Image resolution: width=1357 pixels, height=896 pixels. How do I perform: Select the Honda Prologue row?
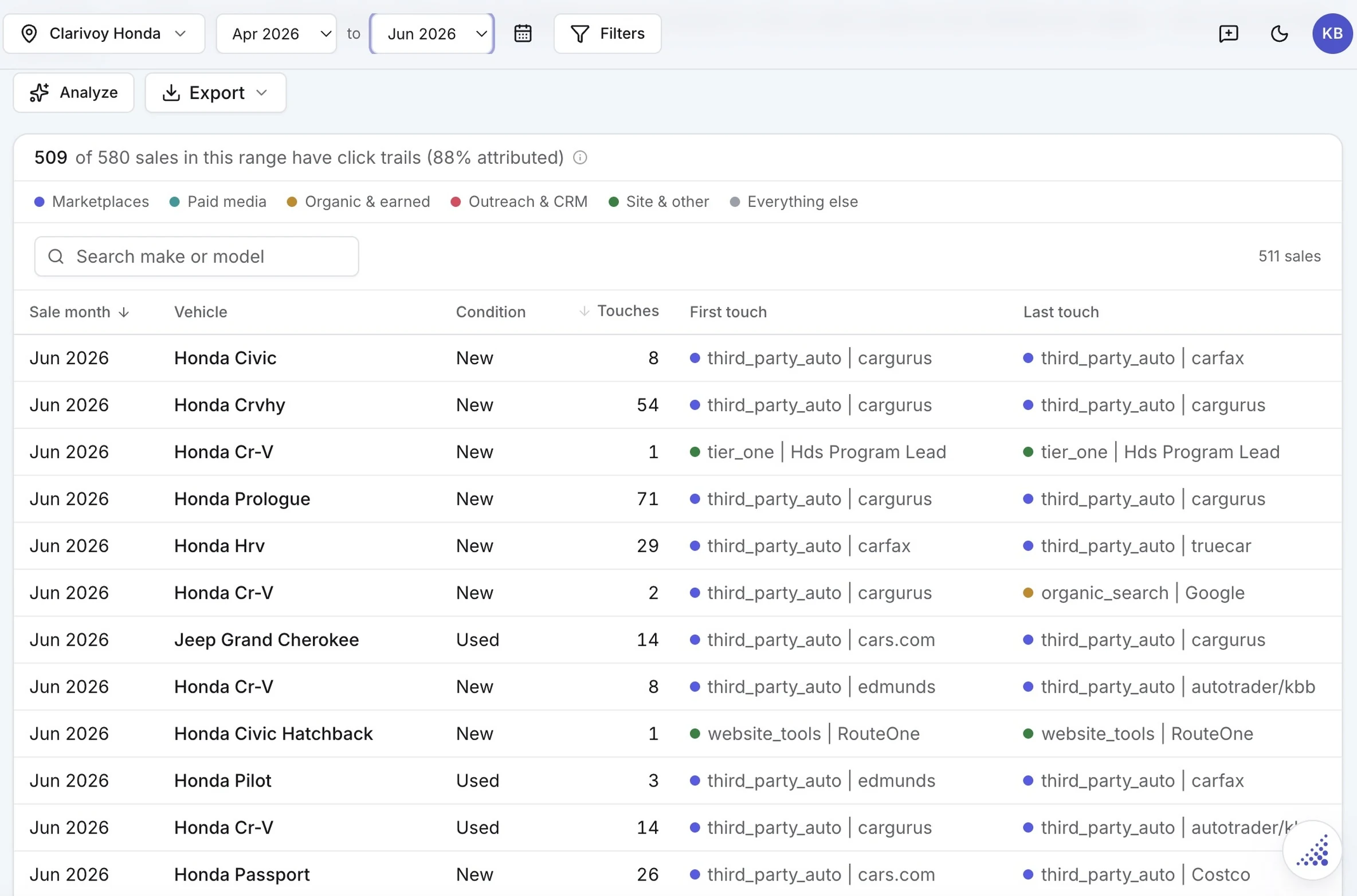tap(678, 499)
